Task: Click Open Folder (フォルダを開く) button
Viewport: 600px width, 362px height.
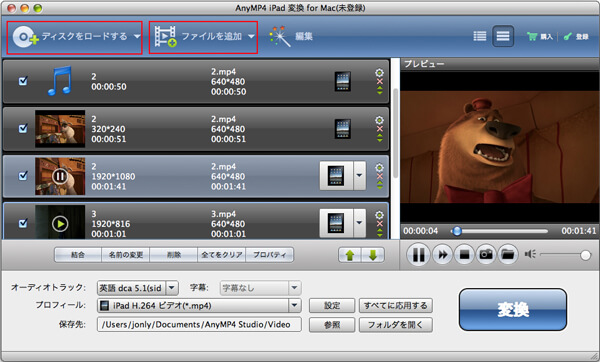Action: pos(396,324)
